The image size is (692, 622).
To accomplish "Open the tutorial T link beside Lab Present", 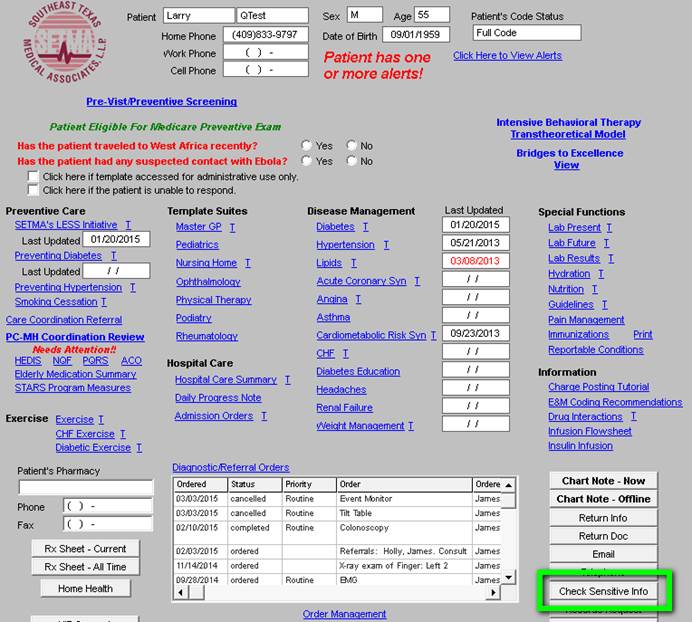I will pos(609,228).
